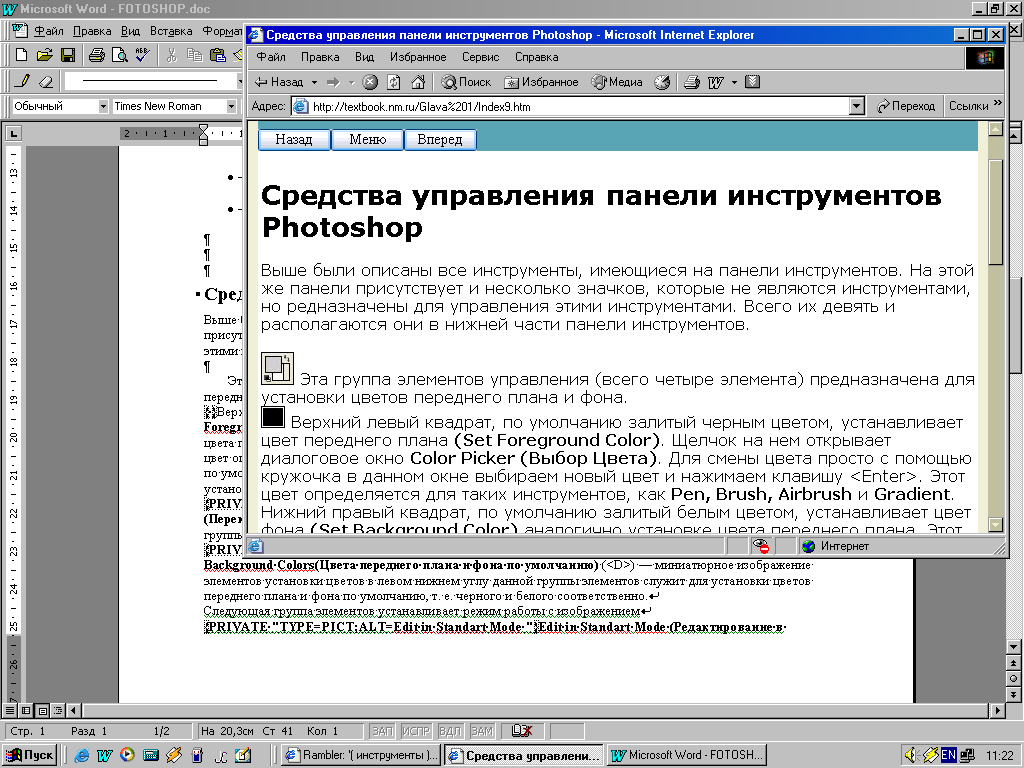
Task: Switch Word to Normal view button
Action: [10, 710]
